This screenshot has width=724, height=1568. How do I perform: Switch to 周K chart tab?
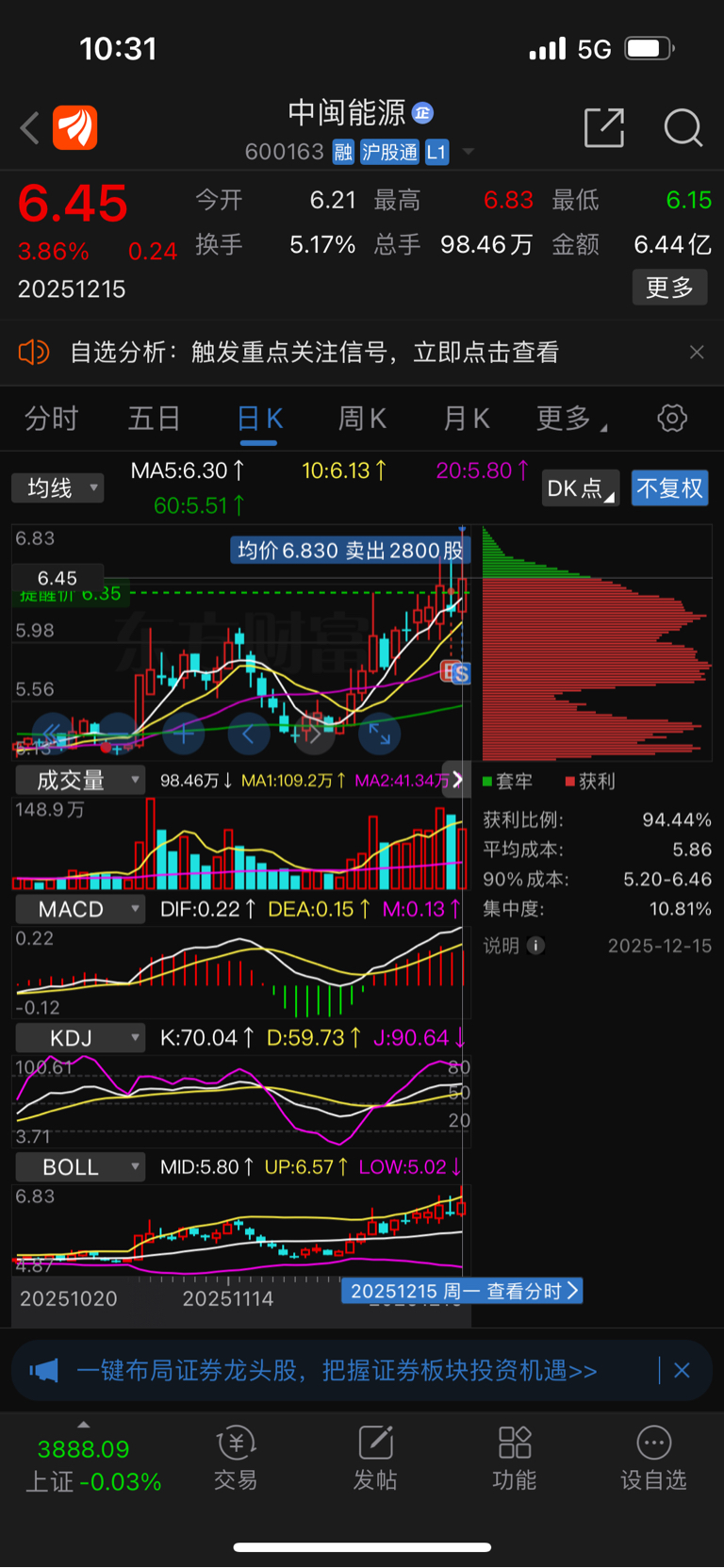(362, 419)
